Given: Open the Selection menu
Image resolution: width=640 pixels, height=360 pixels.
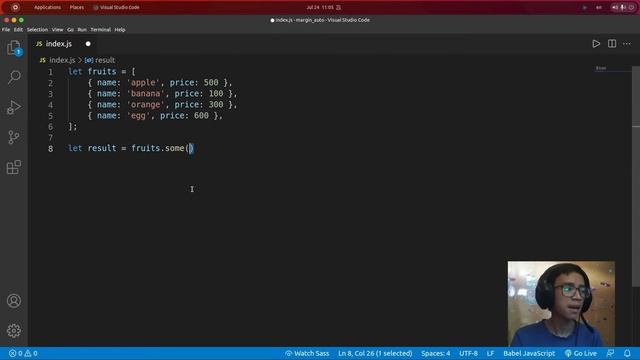Looking at the screenshot, I should (x=37, y=30).
